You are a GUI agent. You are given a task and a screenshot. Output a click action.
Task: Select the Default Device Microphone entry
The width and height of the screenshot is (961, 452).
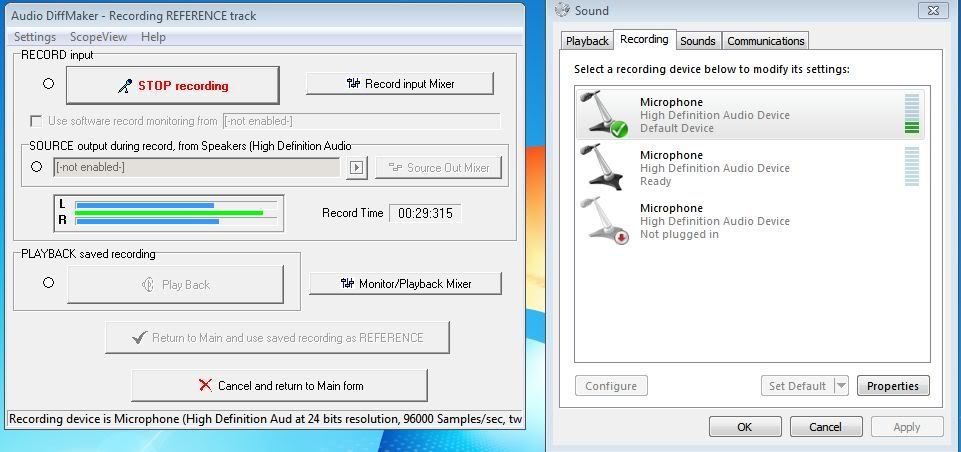(750, 115)
